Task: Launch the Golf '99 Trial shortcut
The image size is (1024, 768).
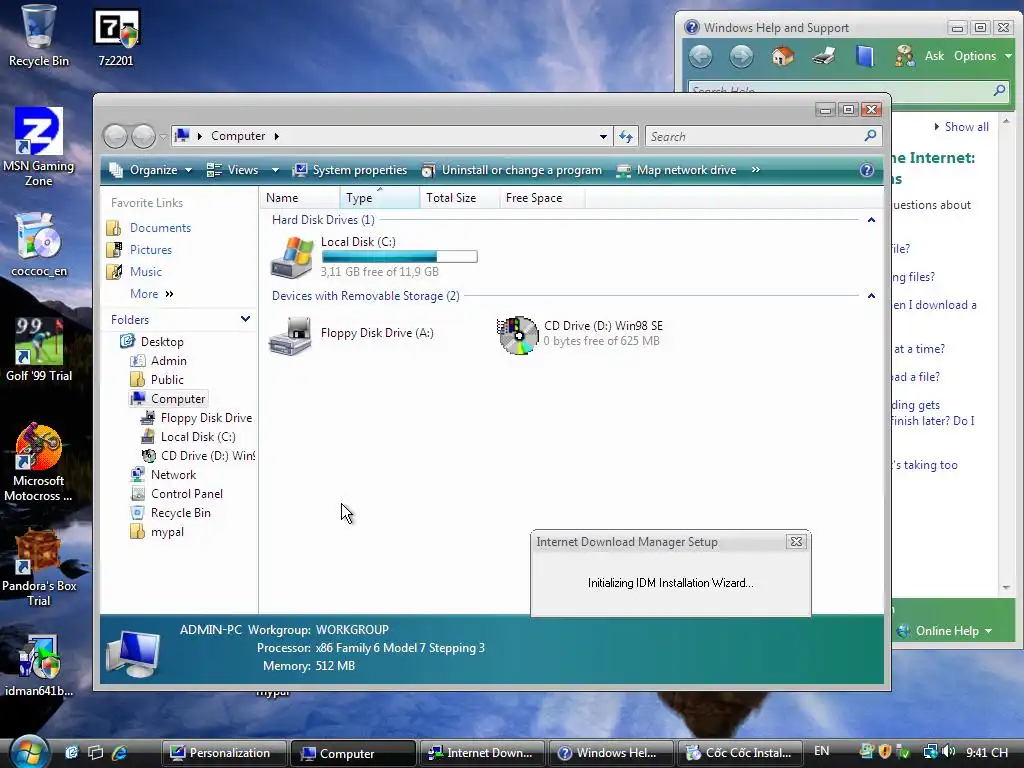Action: (x=39, y=349)
